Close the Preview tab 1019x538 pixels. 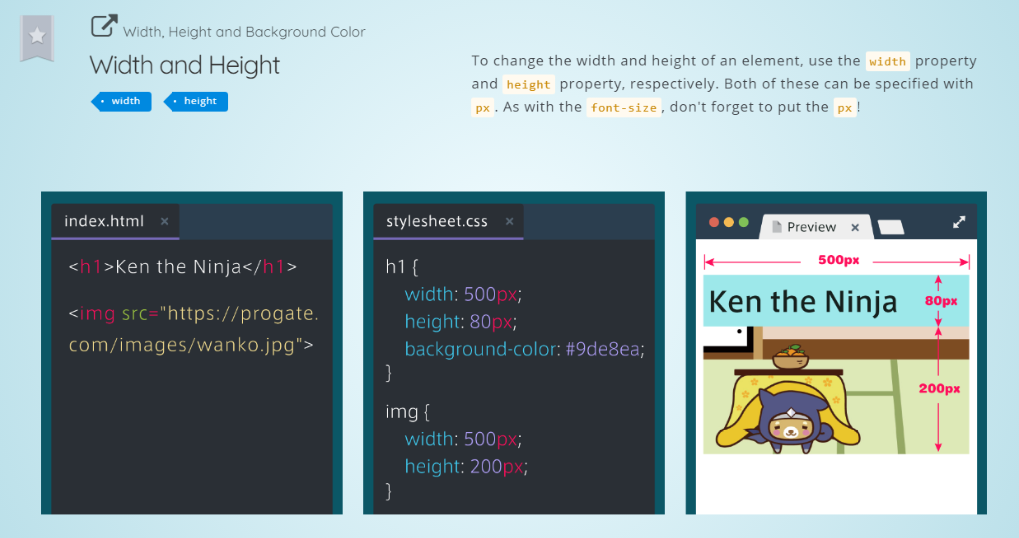click(855, 227)
